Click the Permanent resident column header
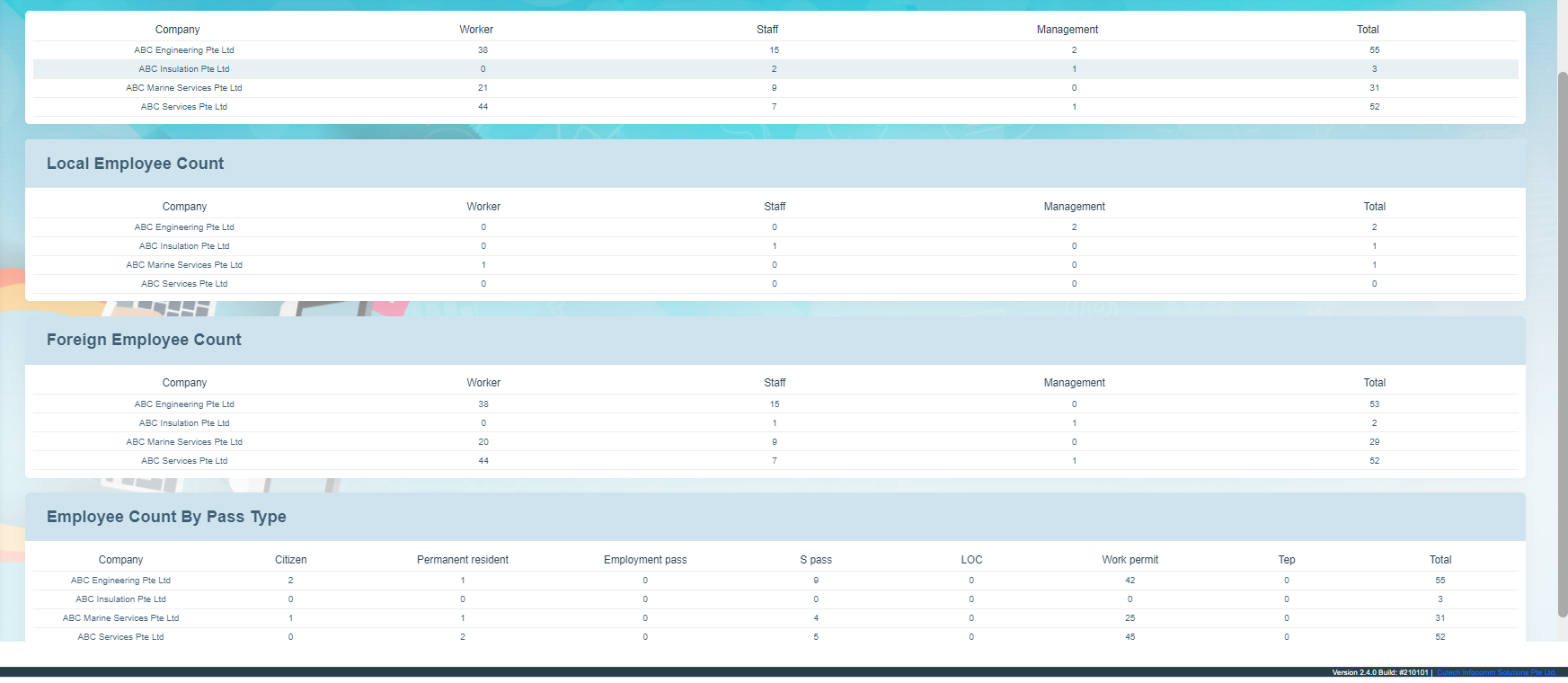Screen dimensions: 1568x683 pos(462,560)
